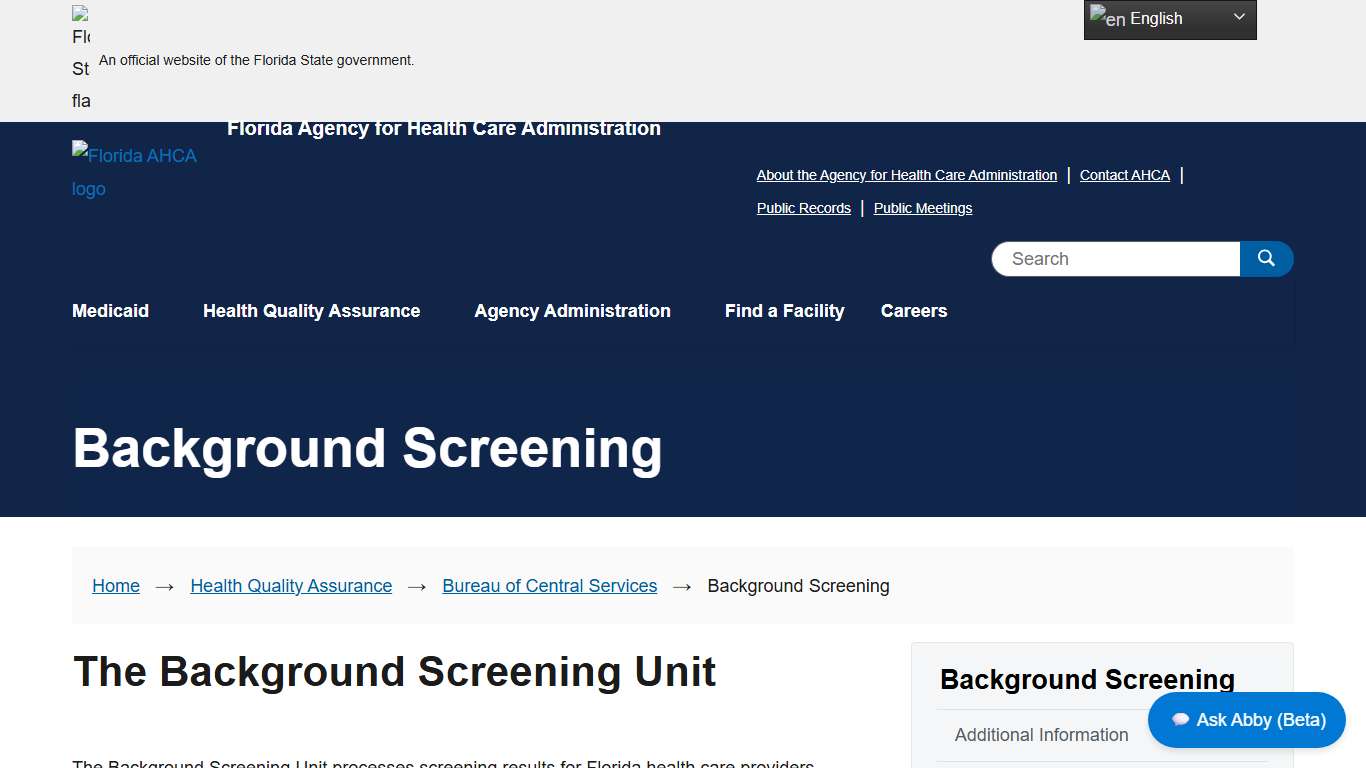Select Health Quality Assurance in navigation
1366x768 pixels.
[311, 311]
